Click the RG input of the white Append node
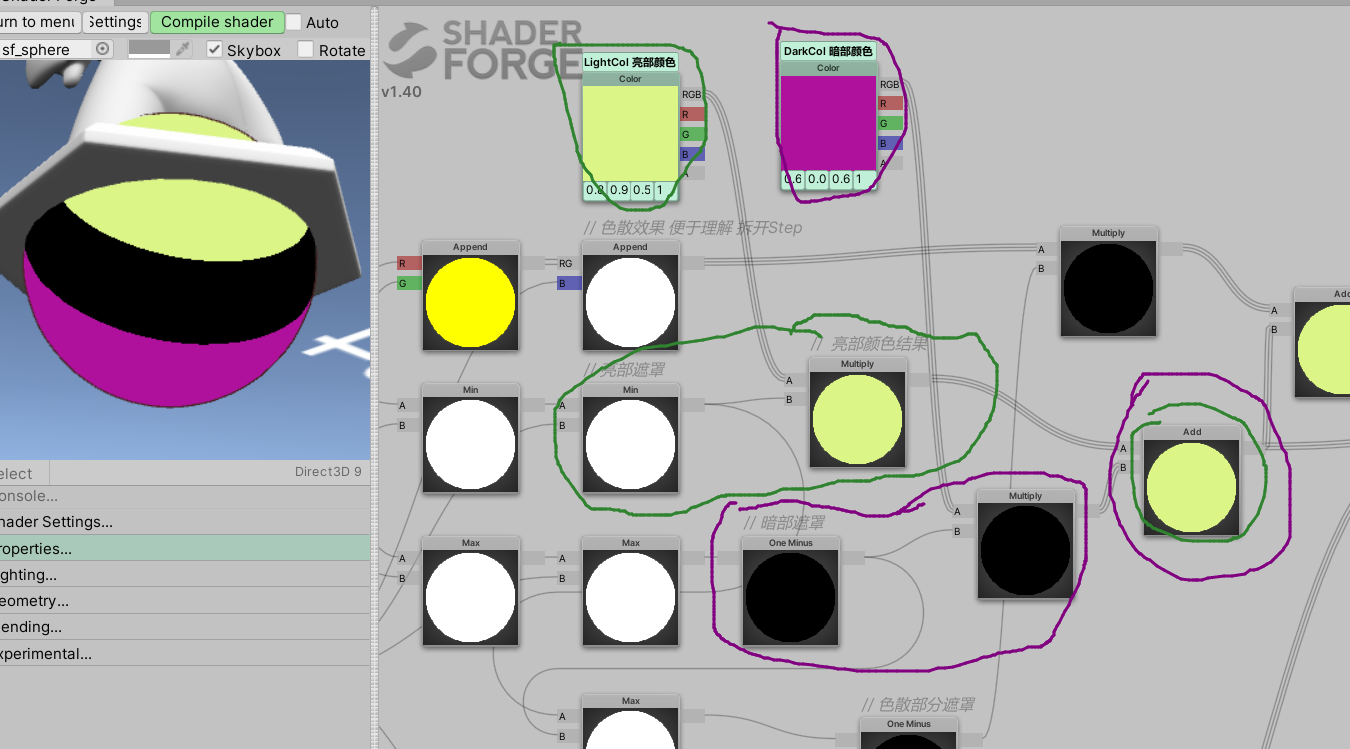 click(568, 263)
